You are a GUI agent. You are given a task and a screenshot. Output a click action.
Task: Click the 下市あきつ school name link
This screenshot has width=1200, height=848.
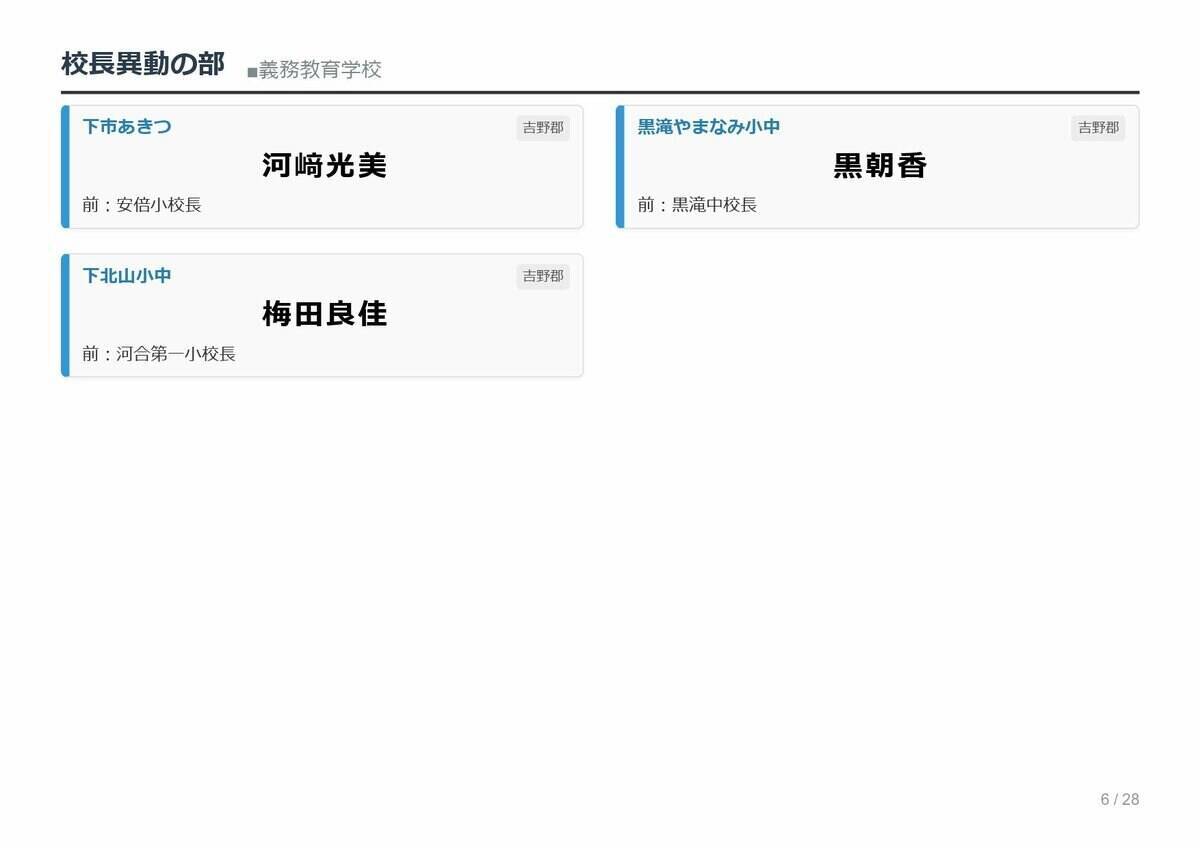pyautogui.click(x=125, y=126)
